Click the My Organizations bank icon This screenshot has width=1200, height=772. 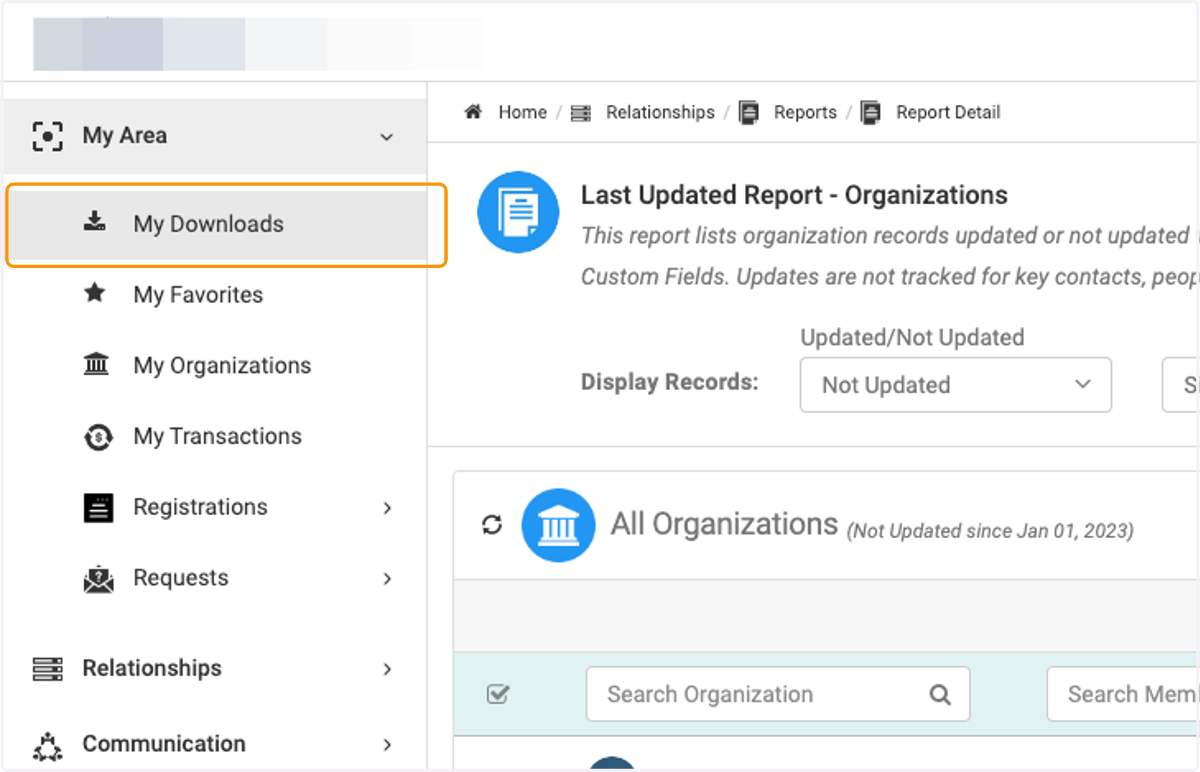[x=96, y=364]
